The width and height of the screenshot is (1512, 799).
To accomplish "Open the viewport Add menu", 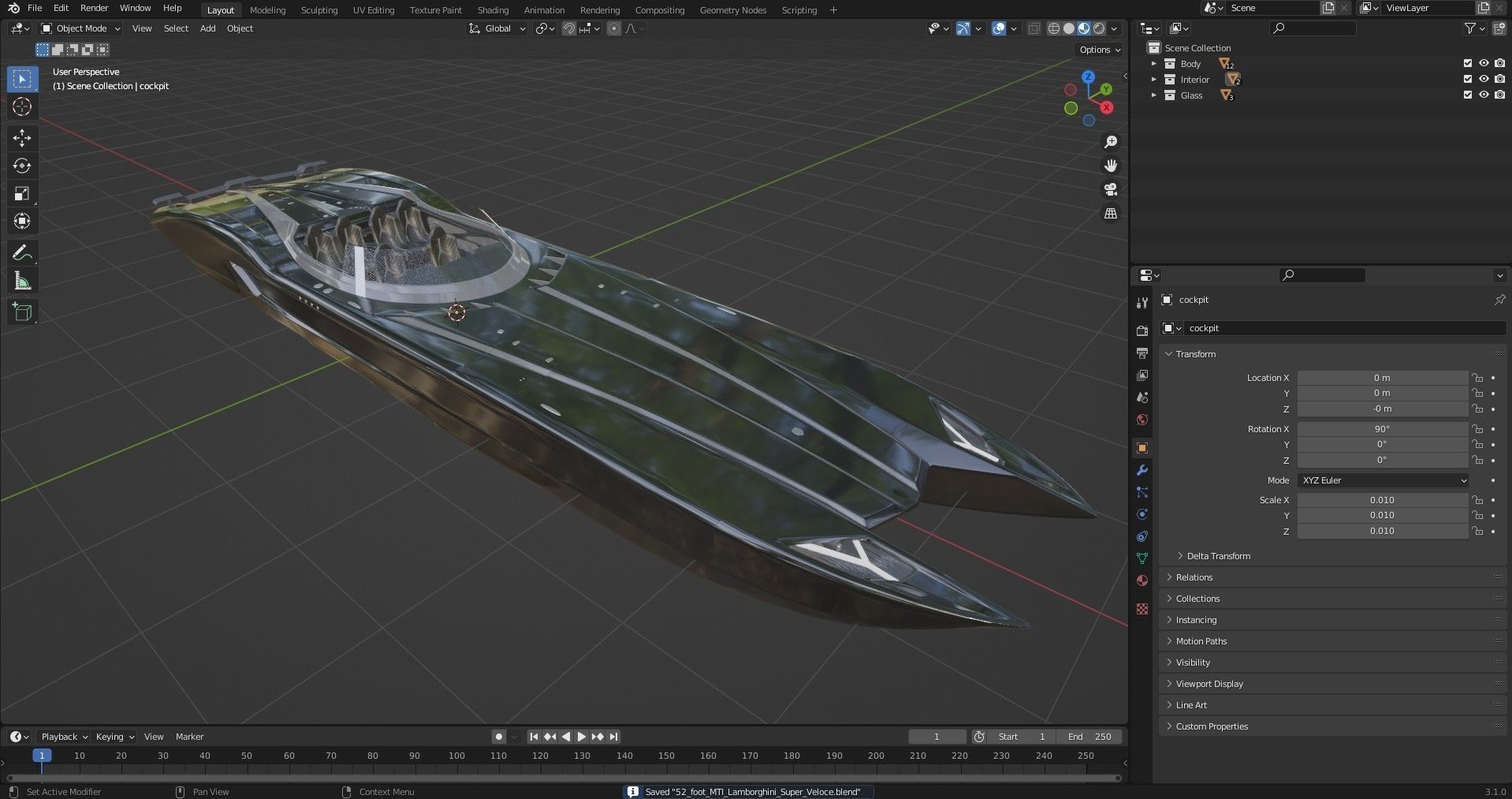I will pos(207,28).
